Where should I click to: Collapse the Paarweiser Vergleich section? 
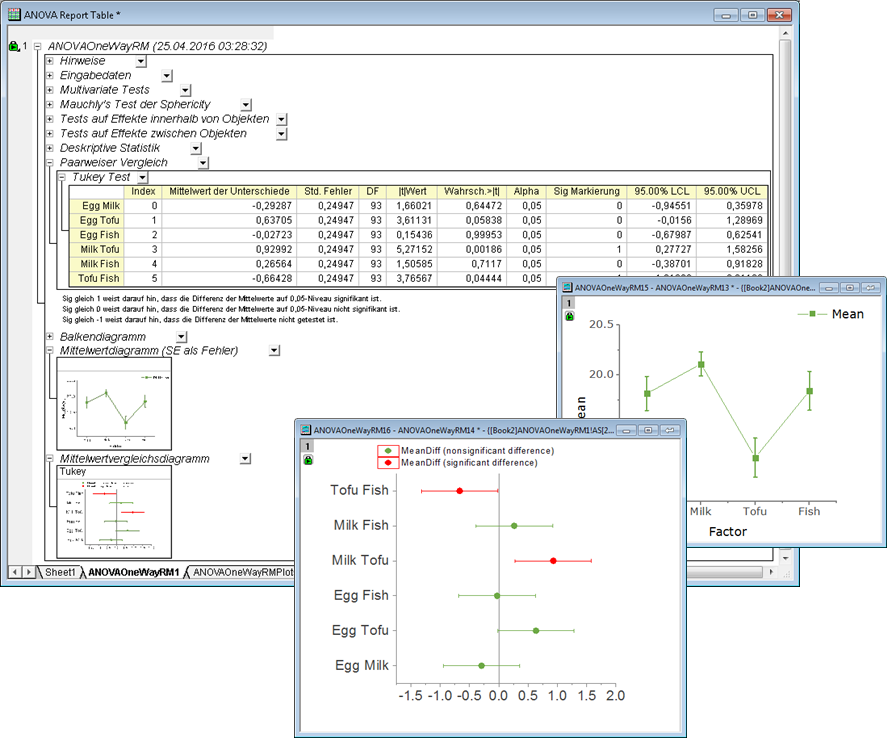[x=50, y=162]
